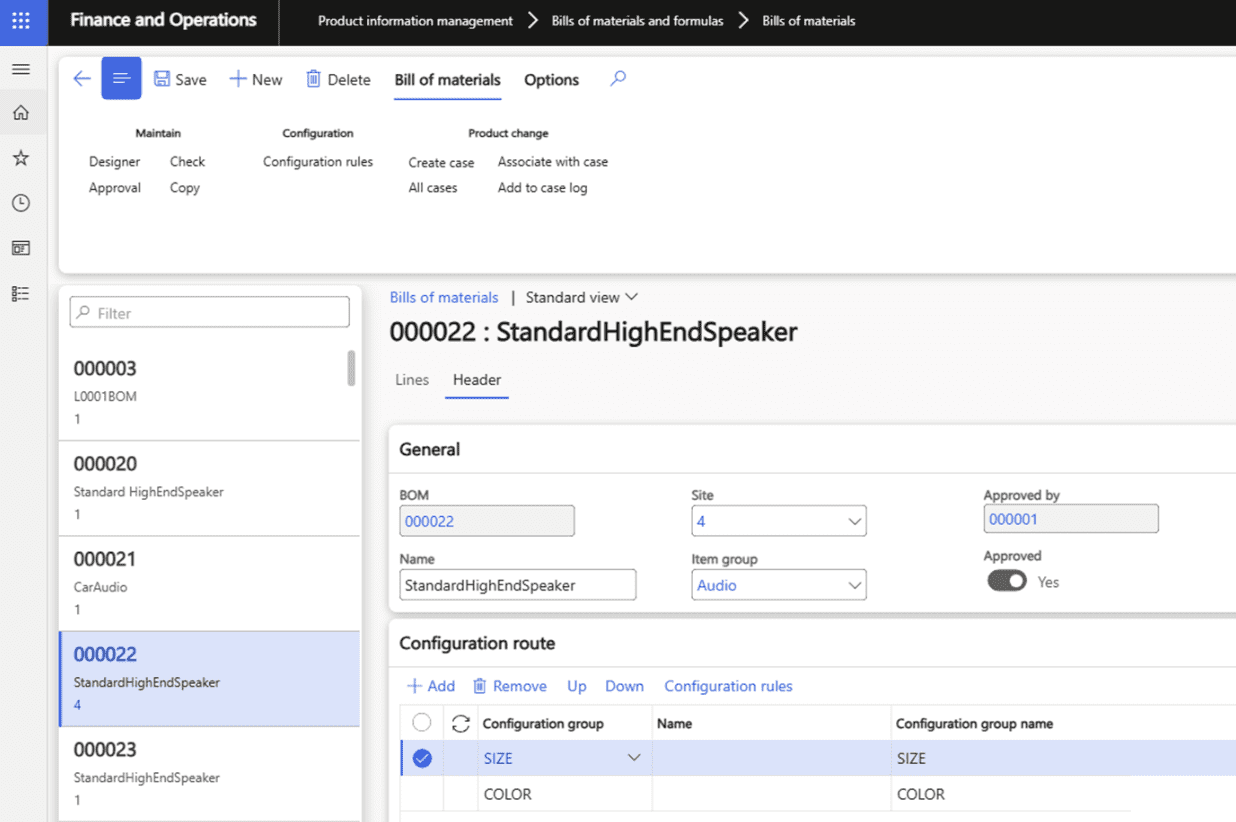Click the Delete button

(x=338, y=80)
